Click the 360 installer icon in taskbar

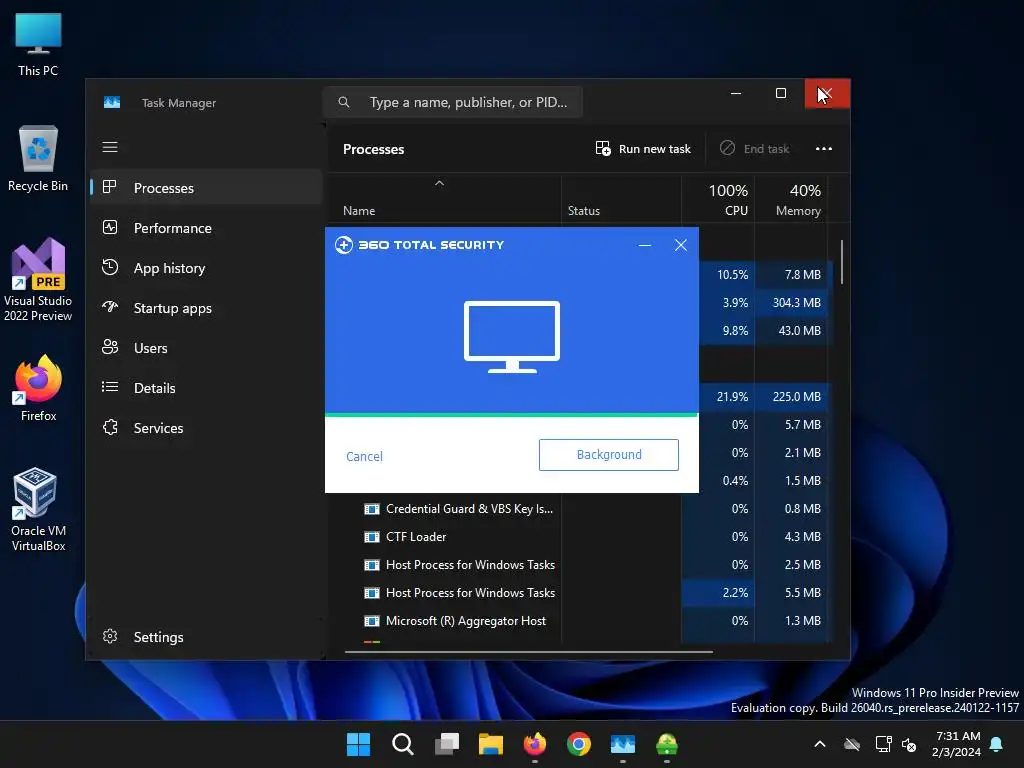coord(667,744)
